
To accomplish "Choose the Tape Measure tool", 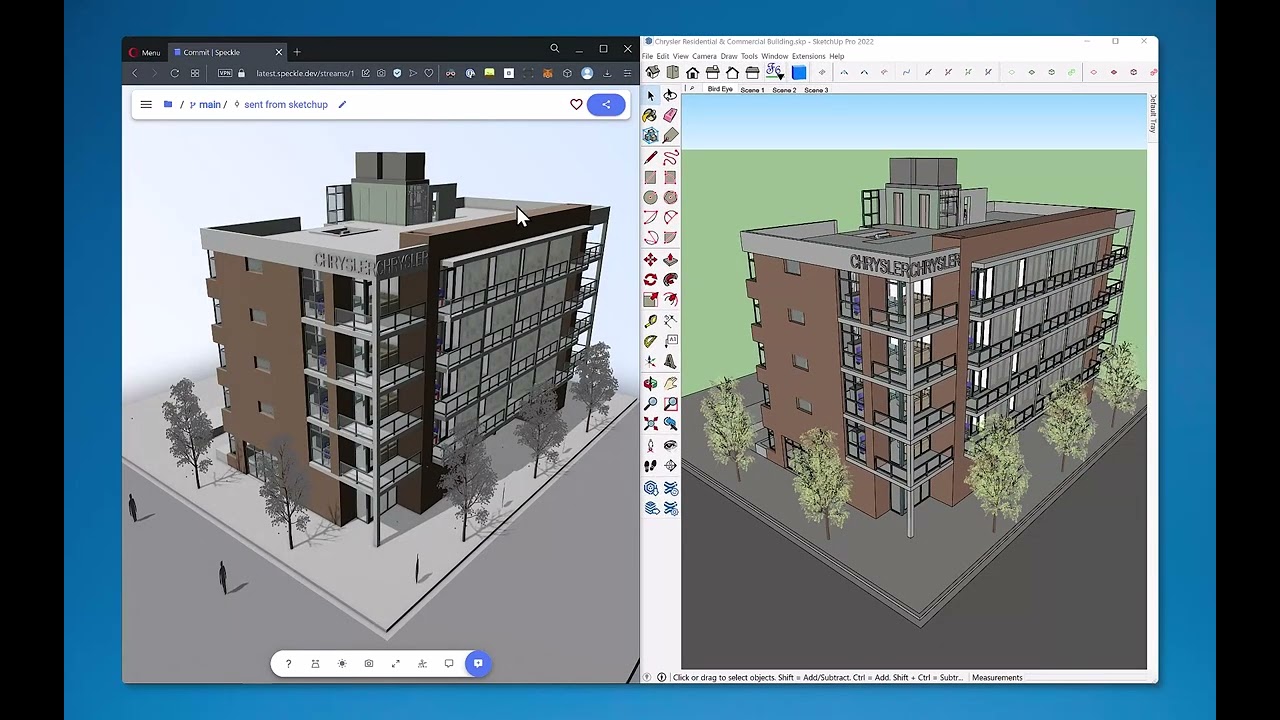I will 651,321.
